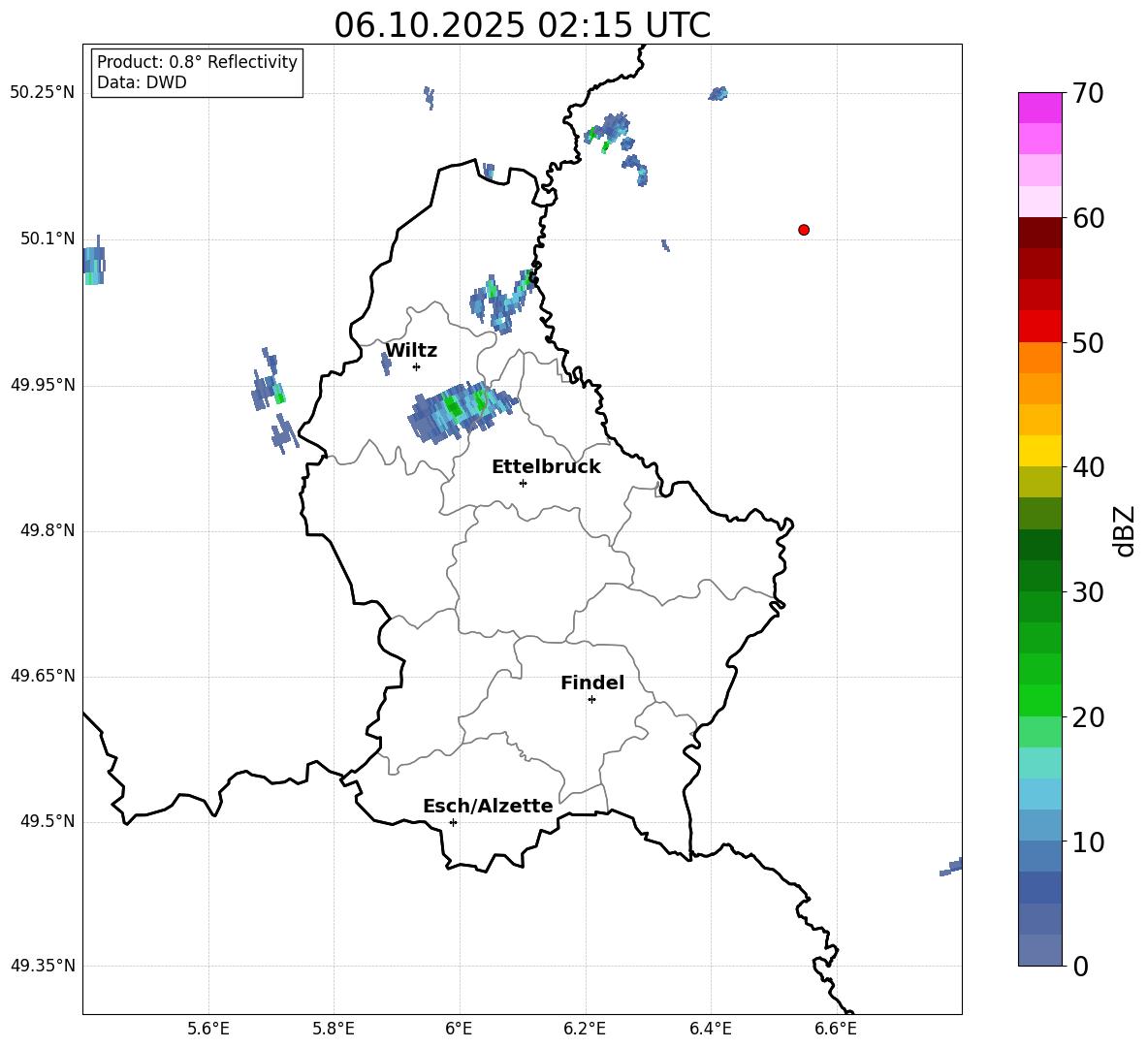Click the Wiltz station cross marker
The width and height of the screenshot is (1148, 1048).
click(x=416, y=366)
